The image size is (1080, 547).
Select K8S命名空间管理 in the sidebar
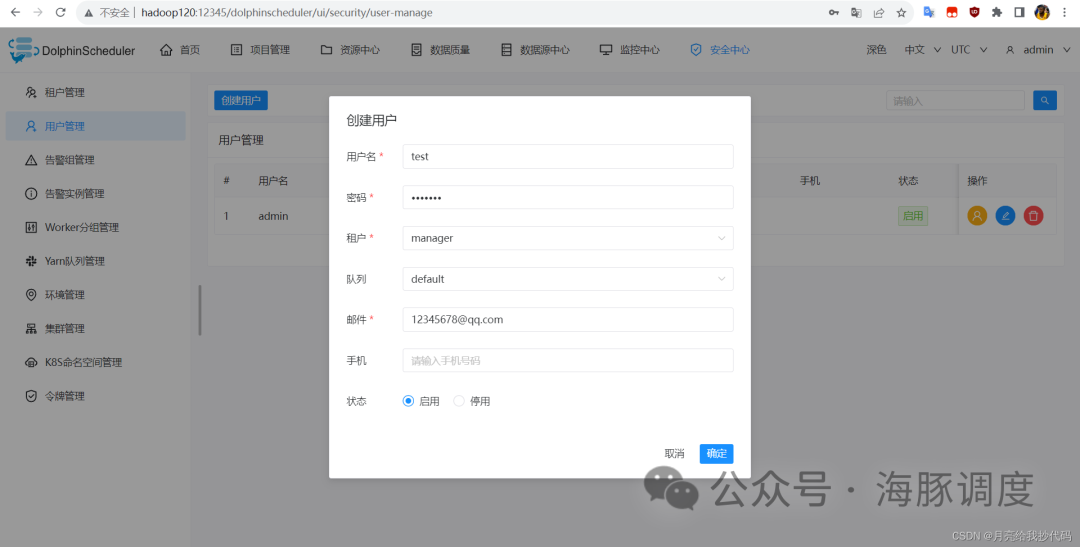click(96, 362)
